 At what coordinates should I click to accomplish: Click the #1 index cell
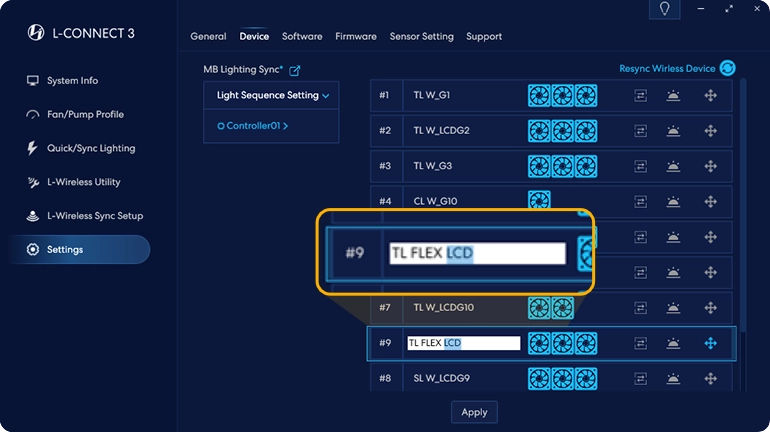click(386, 95)
